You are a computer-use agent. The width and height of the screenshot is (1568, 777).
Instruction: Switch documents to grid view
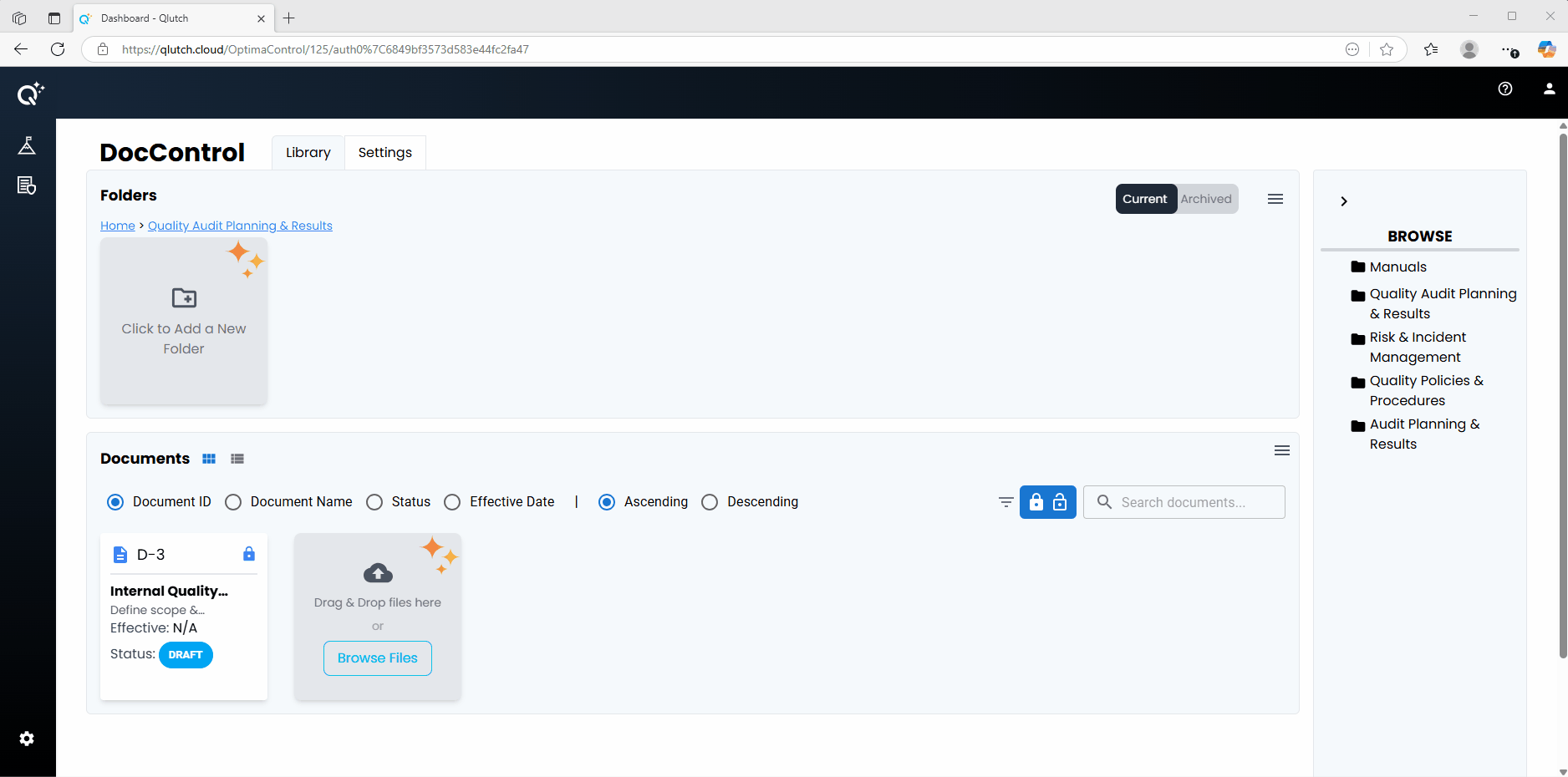click(x=209, y=459)
